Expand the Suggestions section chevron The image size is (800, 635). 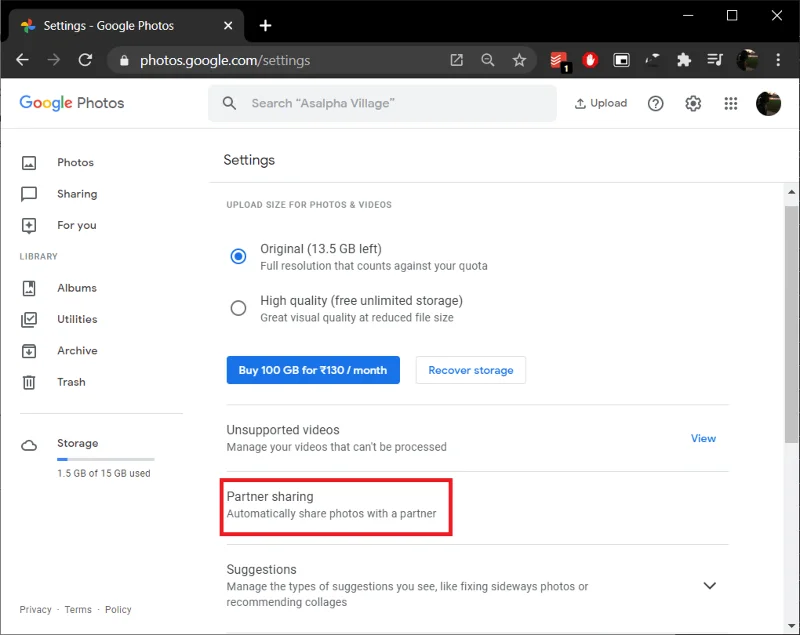click(710, 586)
